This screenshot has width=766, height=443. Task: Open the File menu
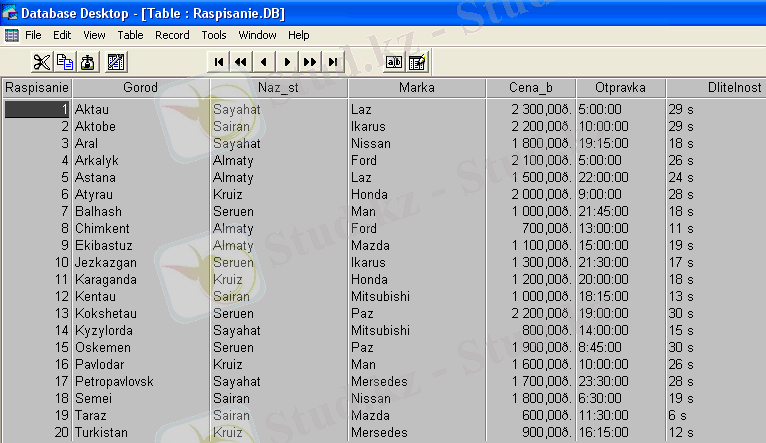33,35
